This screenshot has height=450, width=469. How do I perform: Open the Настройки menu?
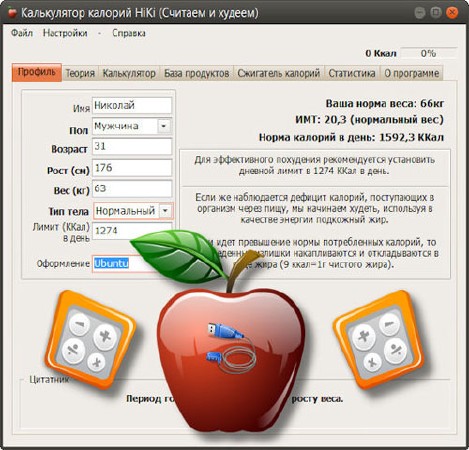coord(65,33)
